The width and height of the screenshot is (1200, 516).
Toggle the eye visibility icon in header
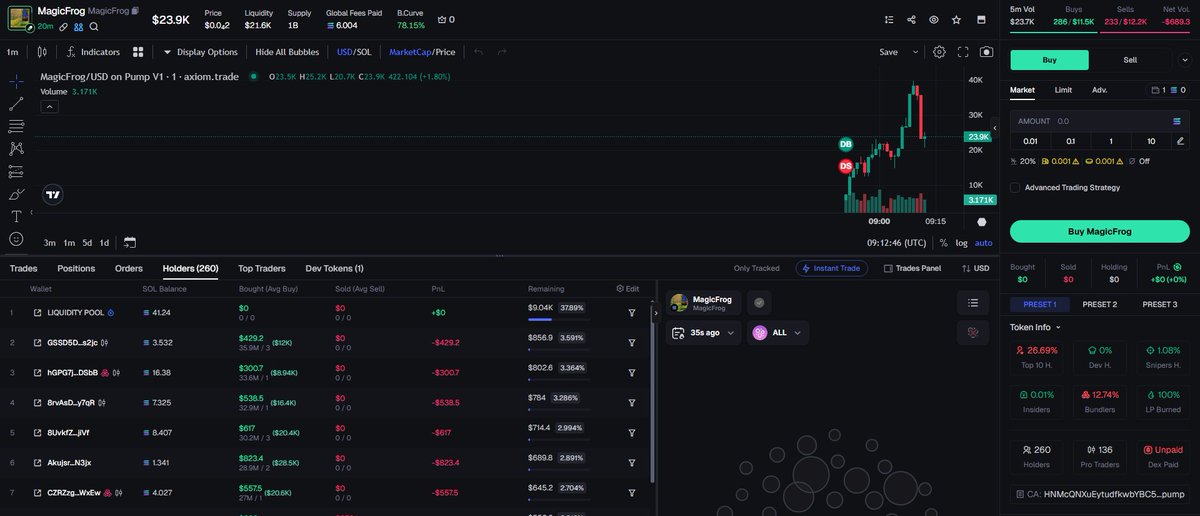(x=934, y=19)
